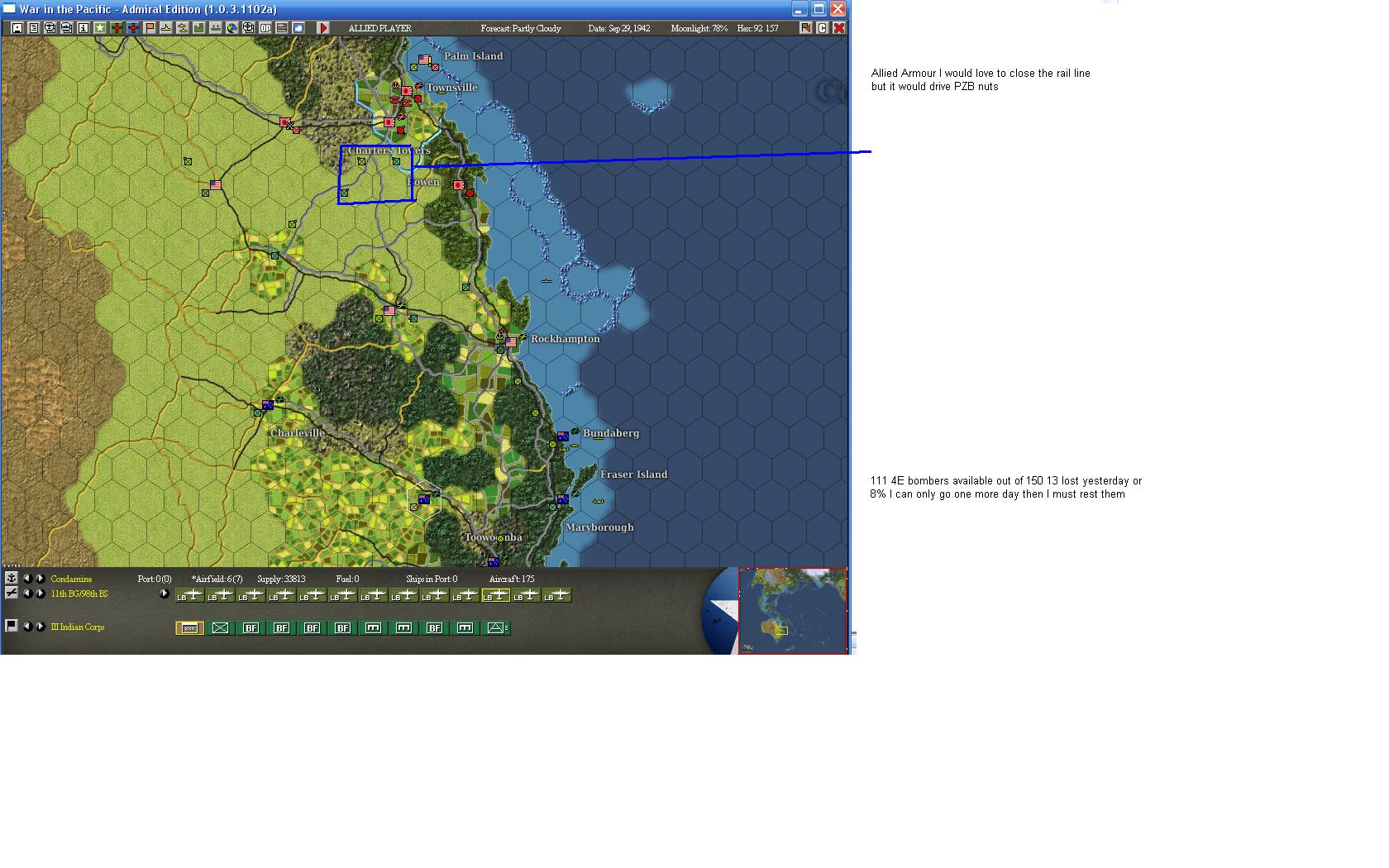Select the highlighted XXX corps HQ icon

coord(189,628)
